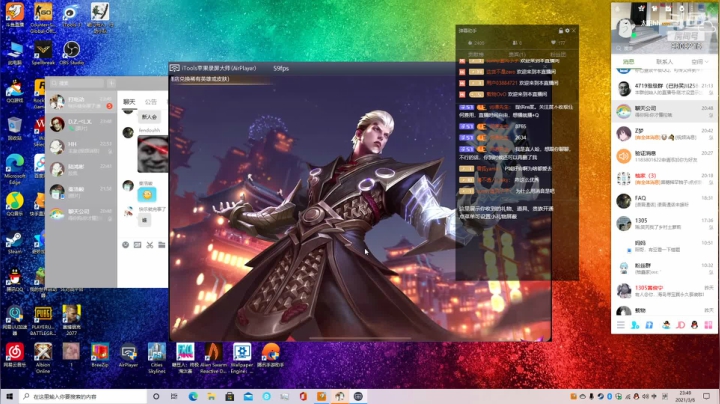Switch to the 联系人 tab in QQ

(664, 62)
